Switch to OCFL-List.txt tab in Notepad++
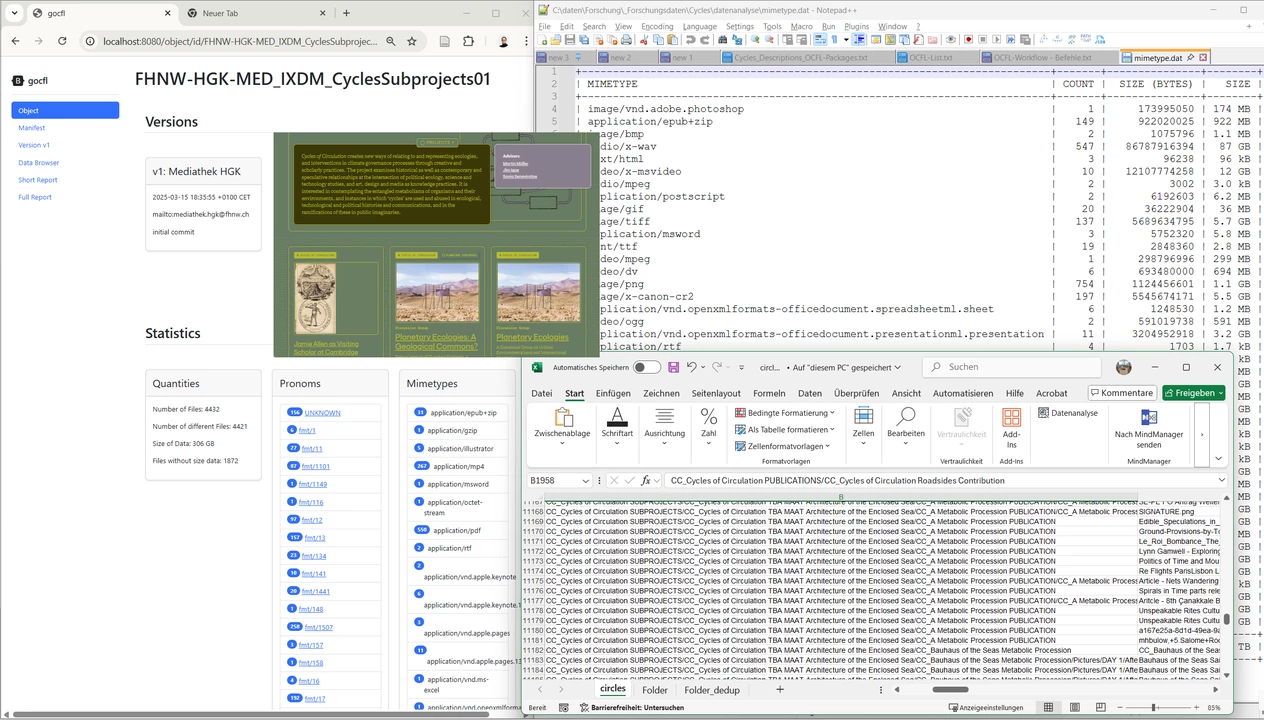 point(930,58)
